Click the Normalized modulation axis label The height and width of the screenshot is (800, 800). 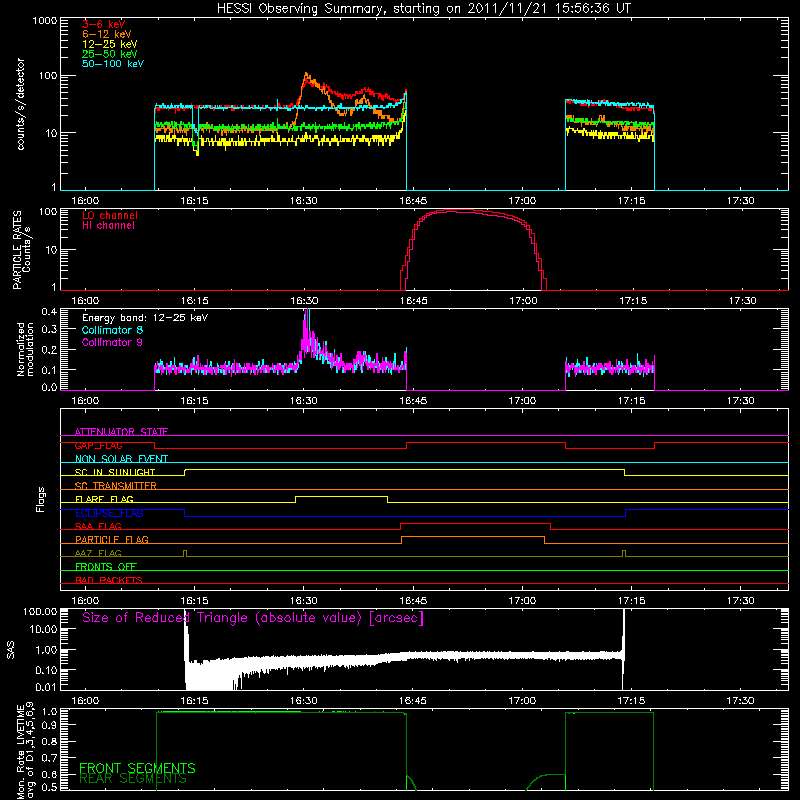(25, 349)
